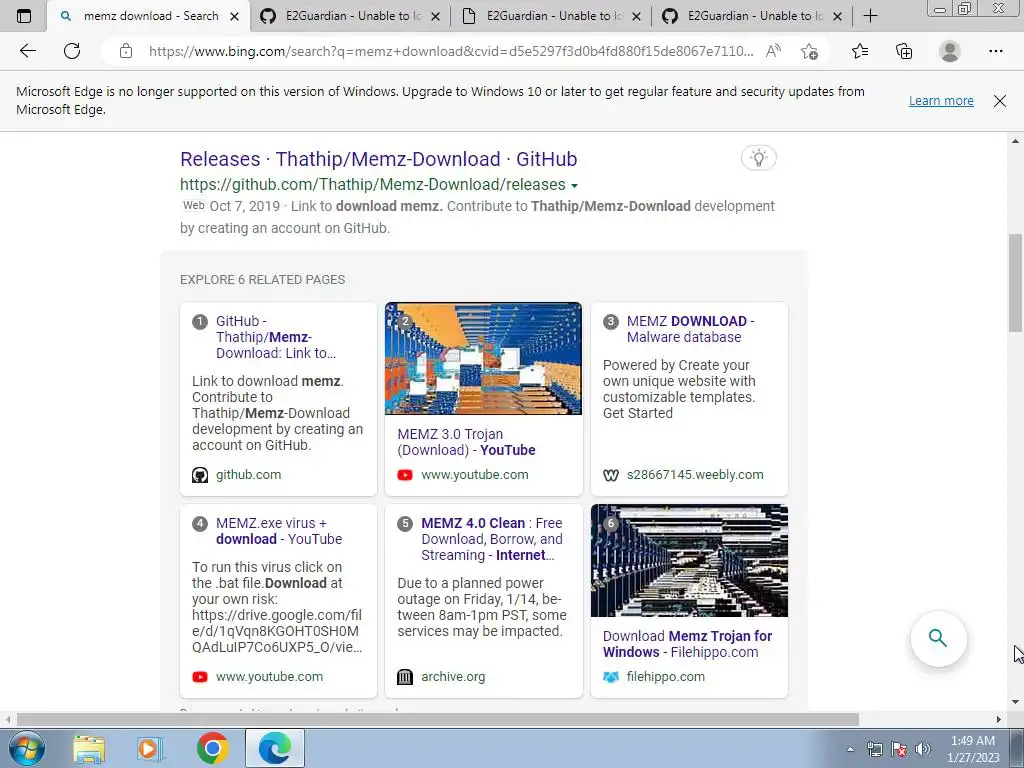Refresh the Bing search page
The height and width of the screenshot is (768, 1024).
coord(72,51)
